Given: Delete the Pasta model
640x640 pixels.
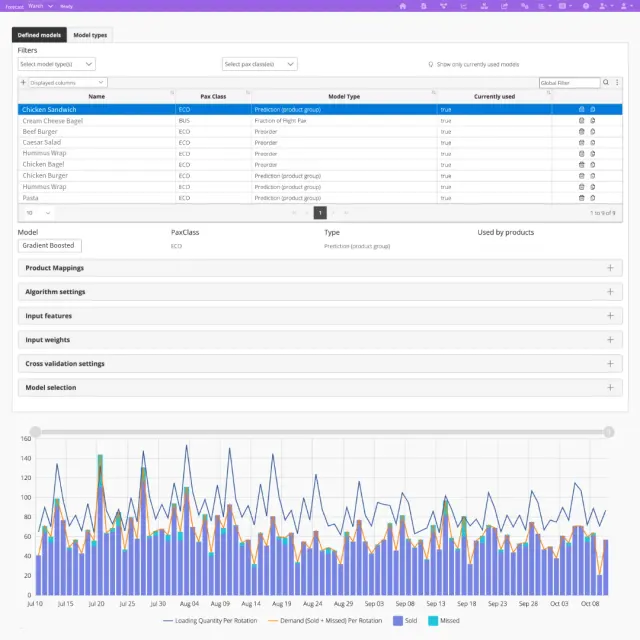Looking at the screenshot, I should (582, 198).
